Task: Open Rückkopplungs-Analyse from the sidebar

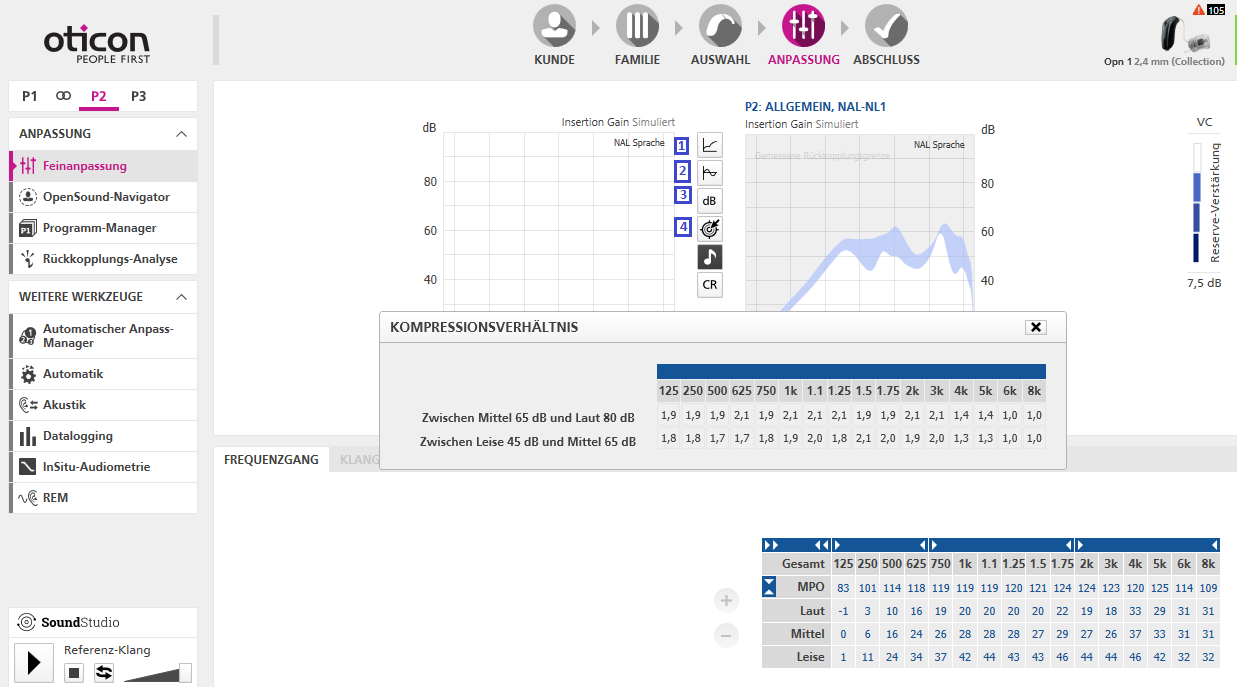Action: [x=109, y=259]
